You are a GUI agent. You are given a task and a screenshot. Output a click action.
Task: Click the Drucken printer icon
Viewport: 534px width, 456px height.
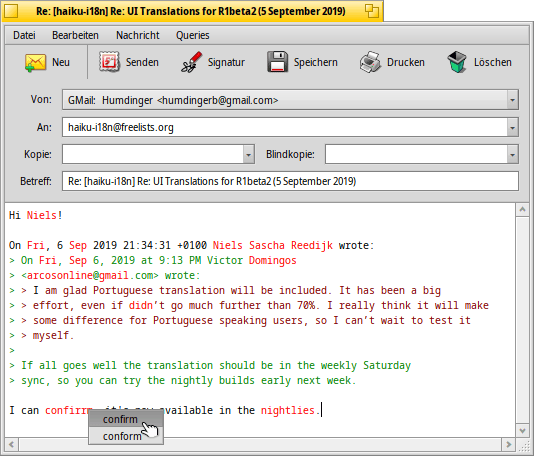(370, 62)
